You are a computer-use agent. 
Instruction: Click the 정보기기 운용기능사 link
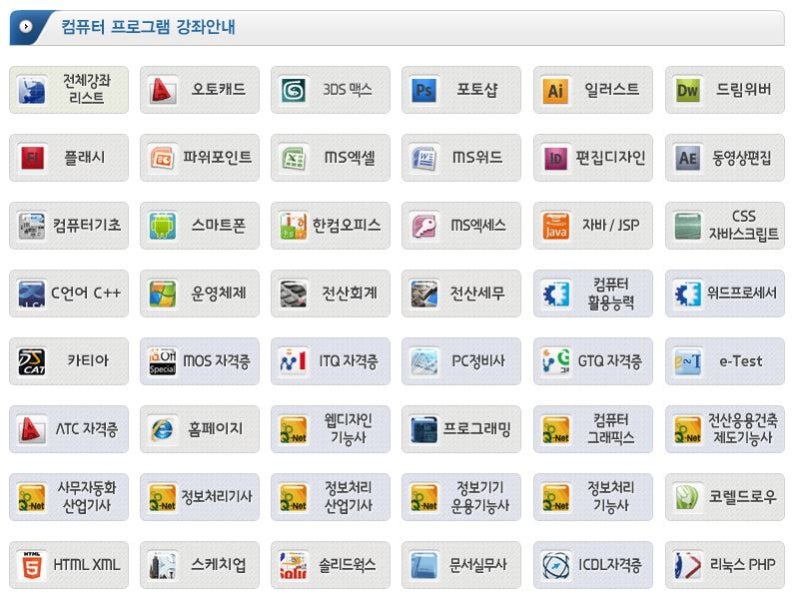(461, 497)
